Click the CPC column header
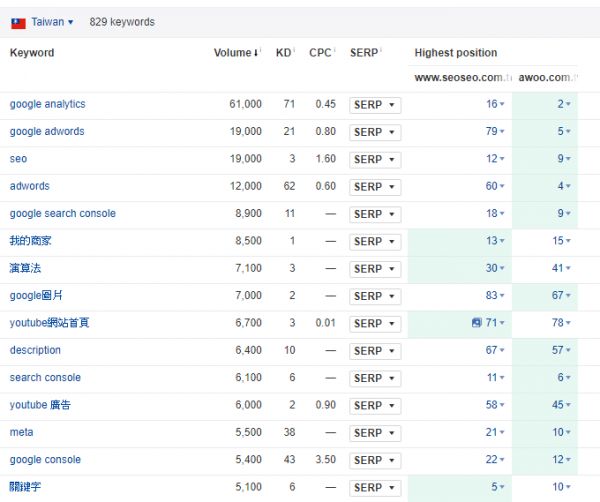The height and width of the screenshot is (502, 600). [x=322, y=52]
